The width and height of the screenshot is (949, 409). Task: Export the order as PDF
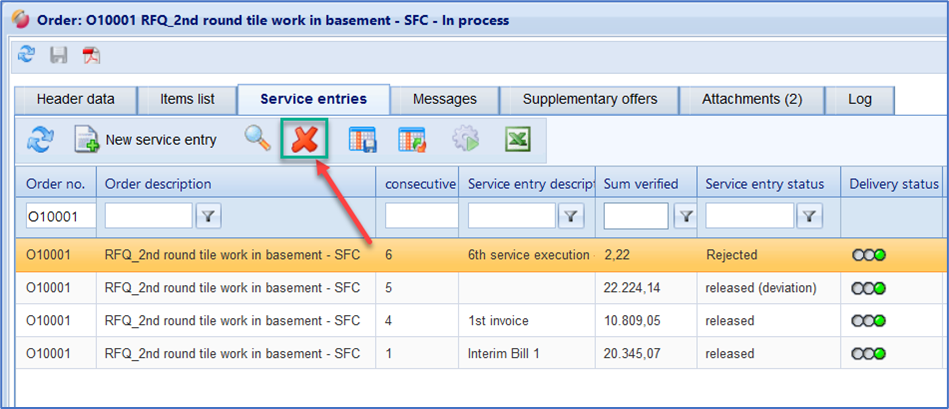pos(91,55)
